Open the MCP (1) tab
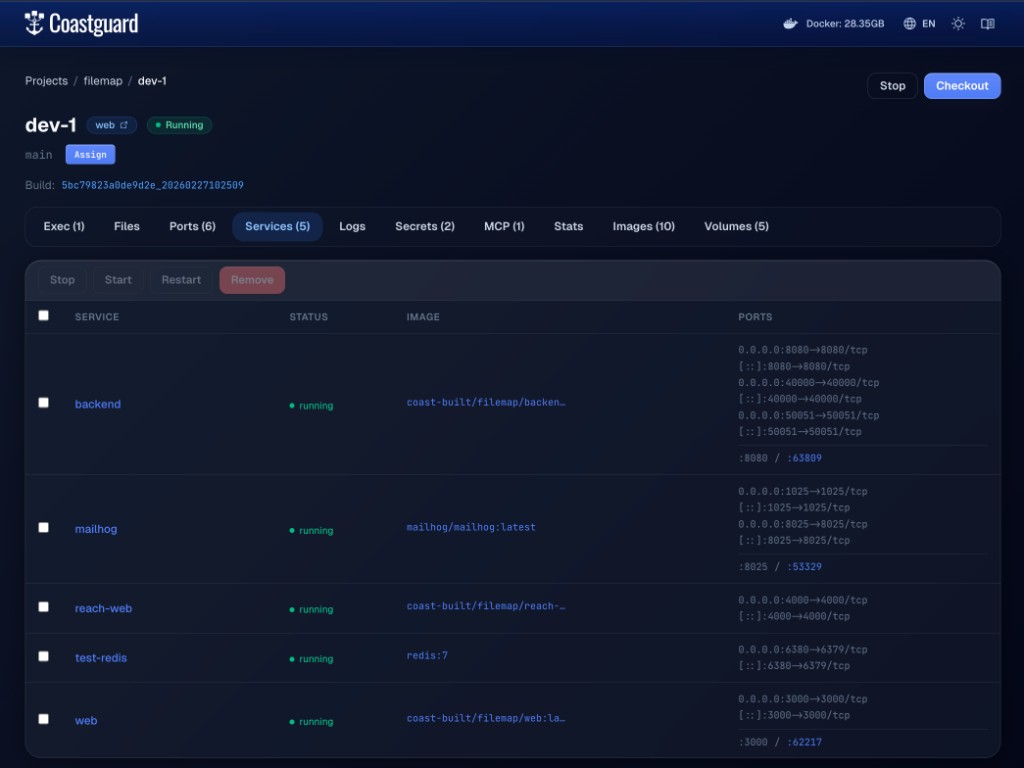The image size is (1024, 768). click(x=504, y=226)
